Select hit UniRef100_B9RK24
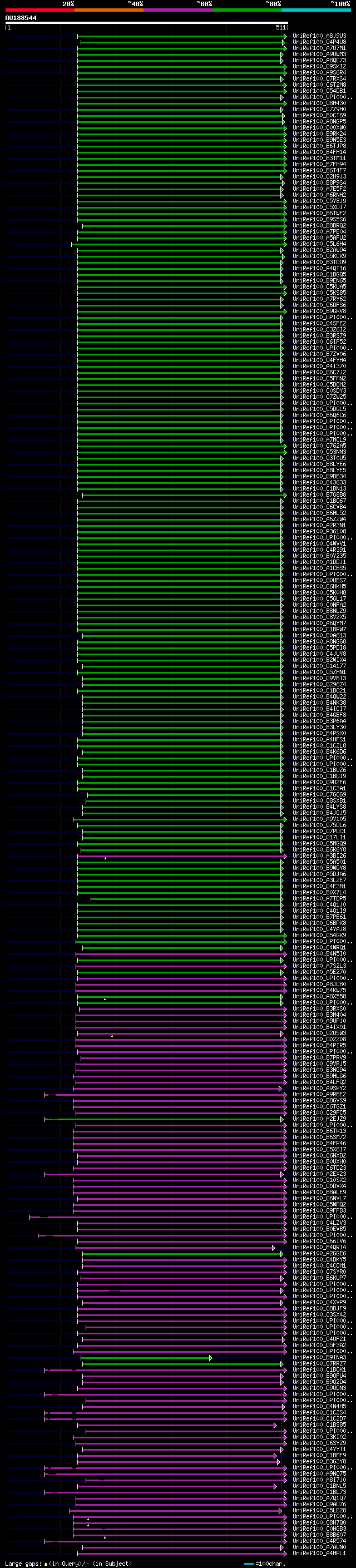The height and width of the screenshot is (1568, 356). click(x=319, y=134)
